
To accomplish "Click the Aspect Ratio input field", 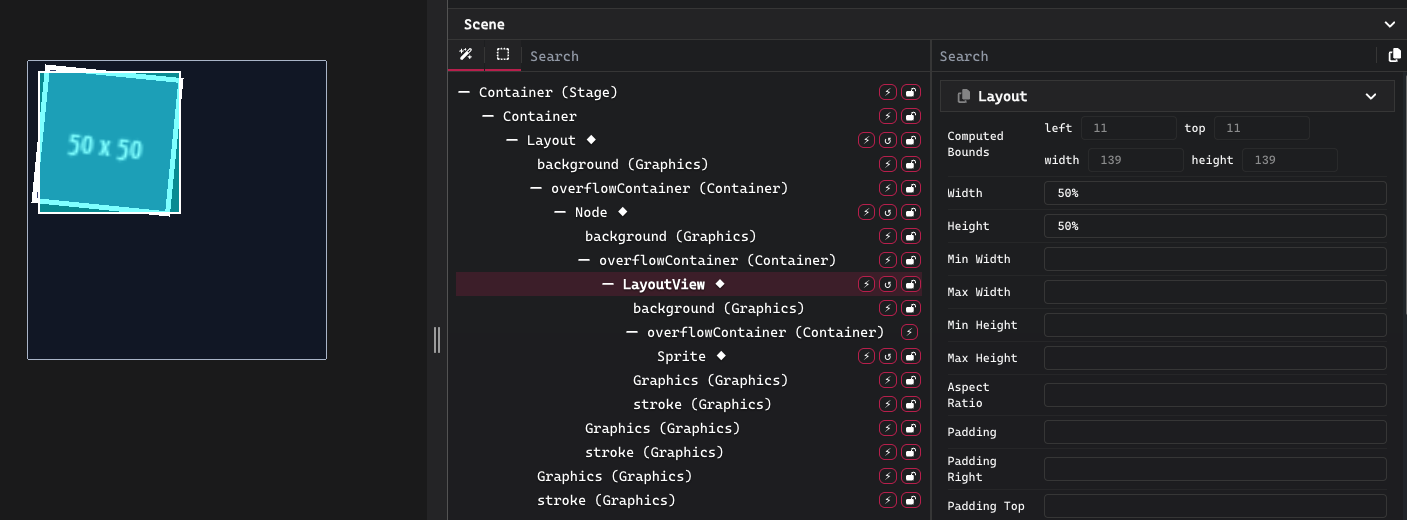I will click(1215, 395).
